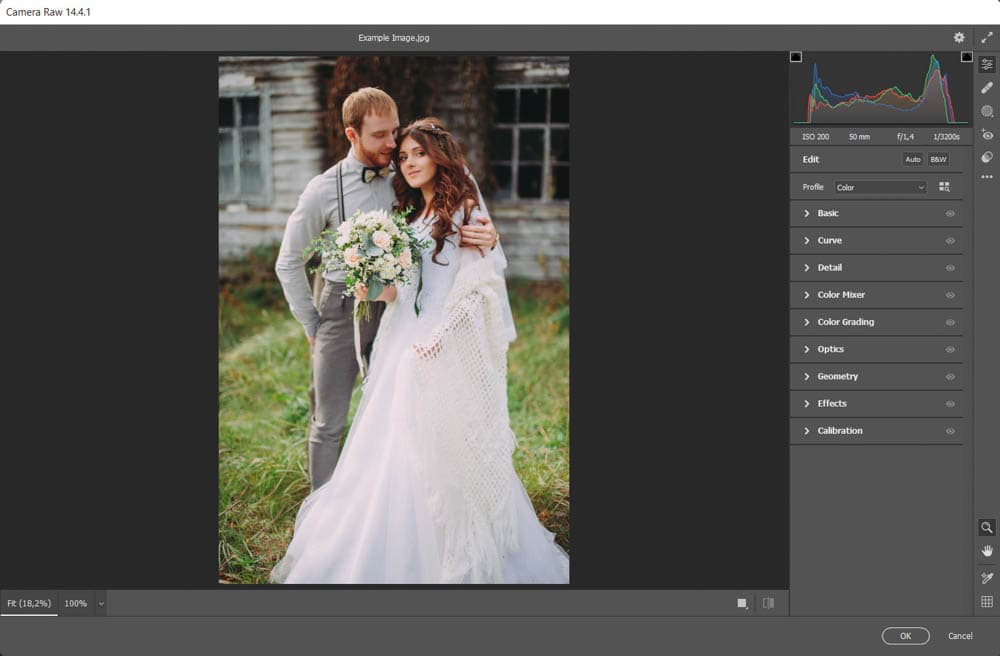Toggle full screen mode icon
The image size is (1000, 656).
click(x=987, y=37)
